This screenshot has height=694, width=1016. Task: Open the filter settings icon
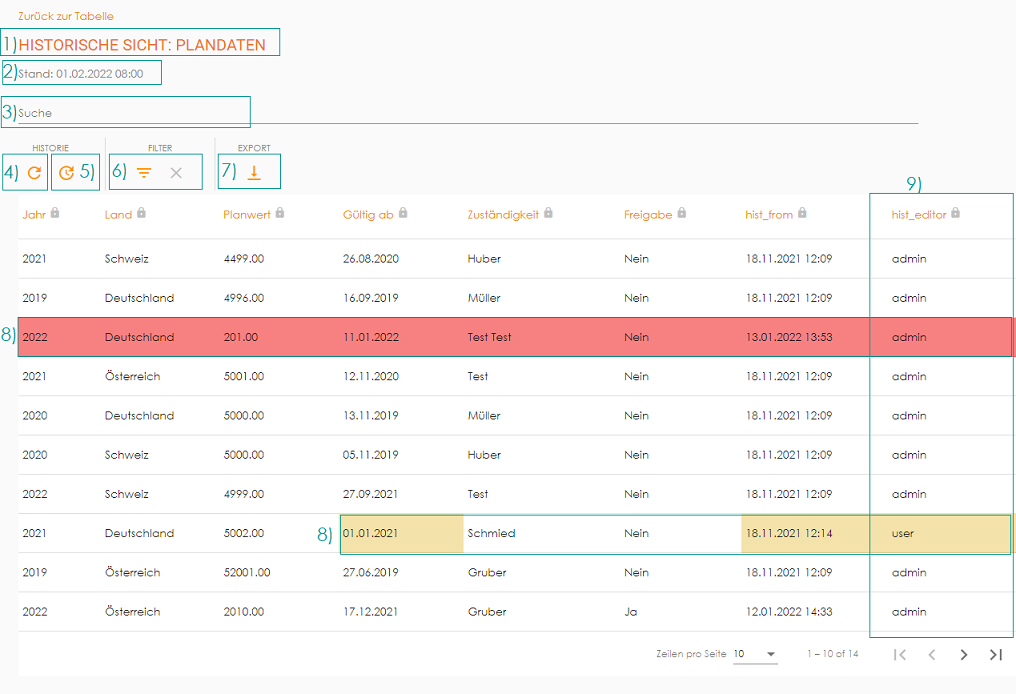pyautogui.click(x=145, y=173)
